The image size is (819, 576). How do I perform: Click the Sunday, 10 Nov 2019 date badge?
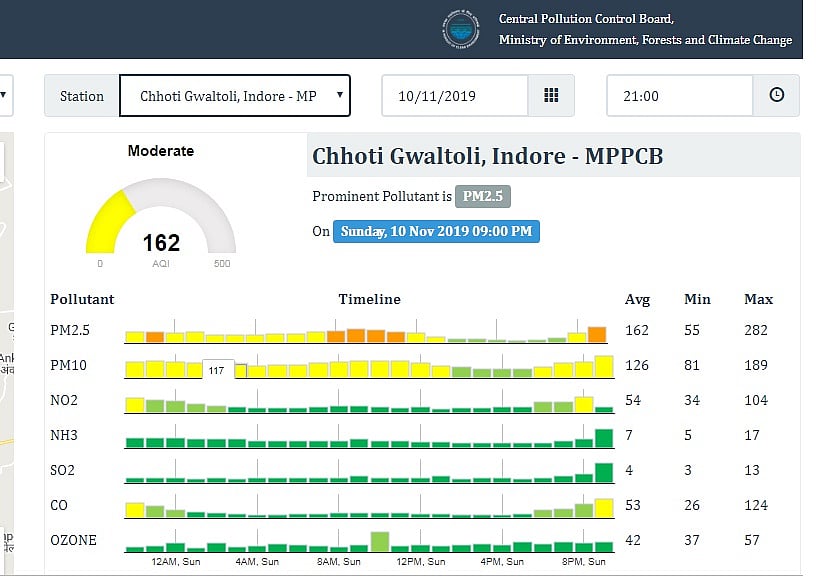436,231
